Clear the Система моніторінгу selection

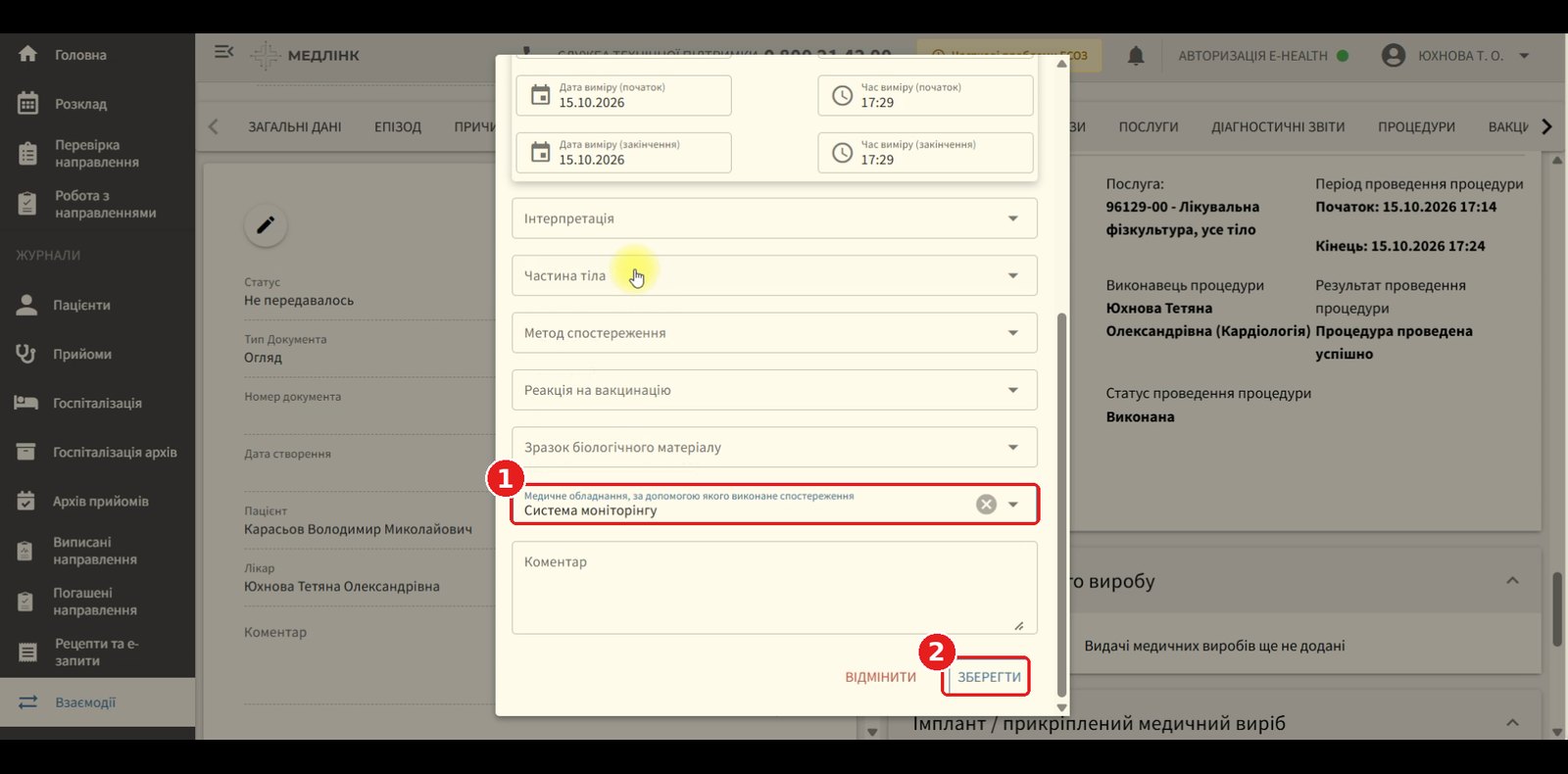click(x=986, y=505)
